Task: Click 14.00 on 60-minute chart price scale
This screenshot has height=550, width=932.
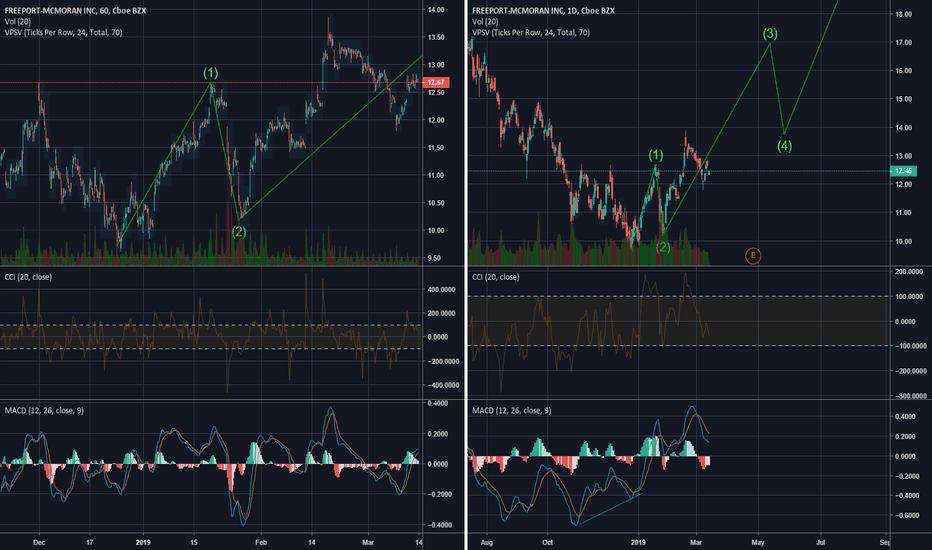Action: point(436,10)
